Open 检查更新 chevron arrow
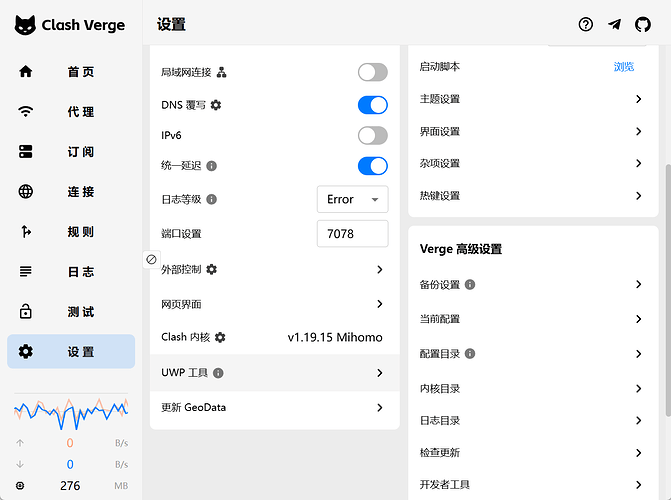Image resolution: width=671 pixels, height=500 pixels. click(x=638, y=452)
